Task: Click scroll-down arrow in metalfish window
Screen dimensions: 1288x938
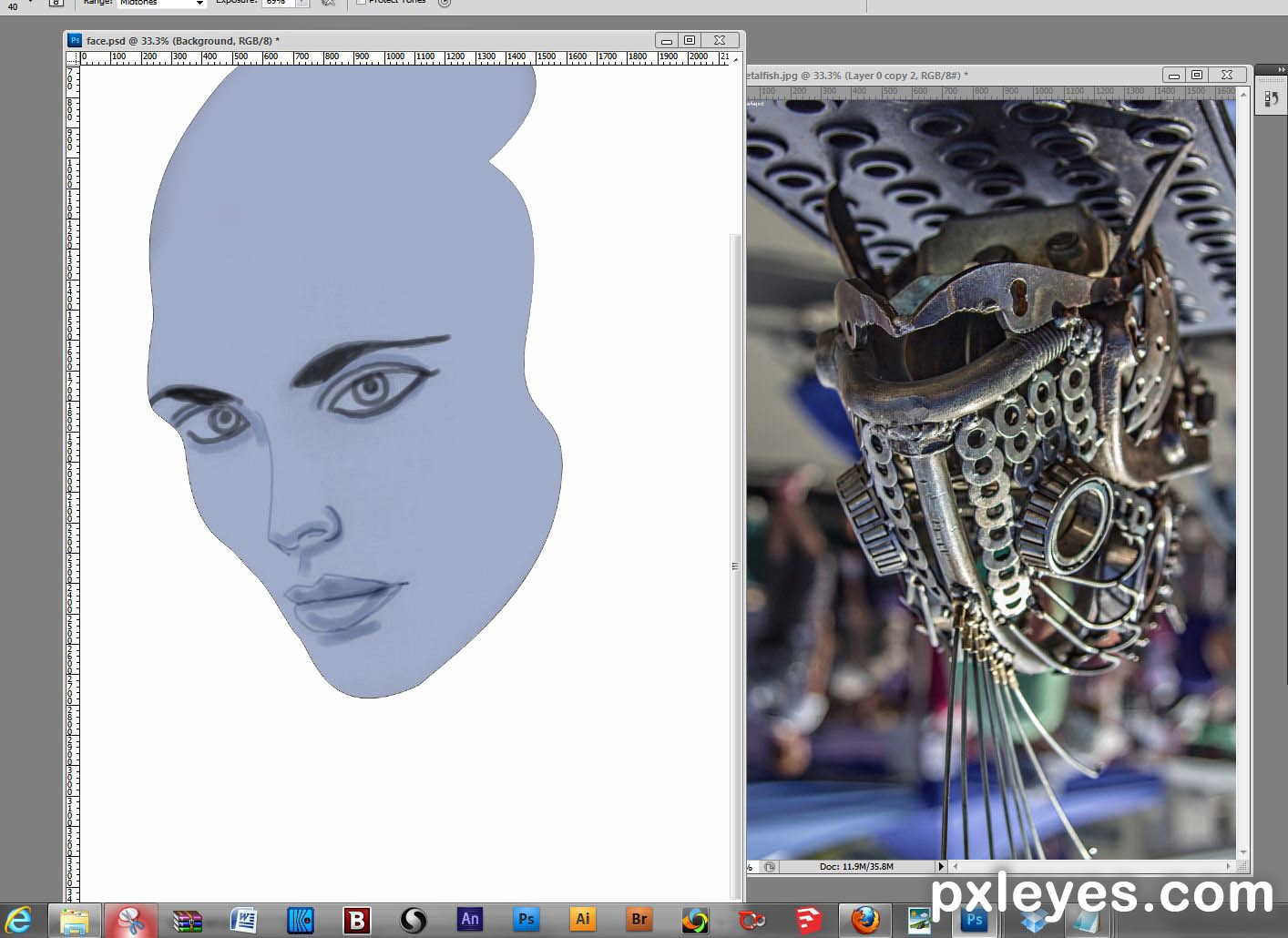Action: coord(1244,853)
